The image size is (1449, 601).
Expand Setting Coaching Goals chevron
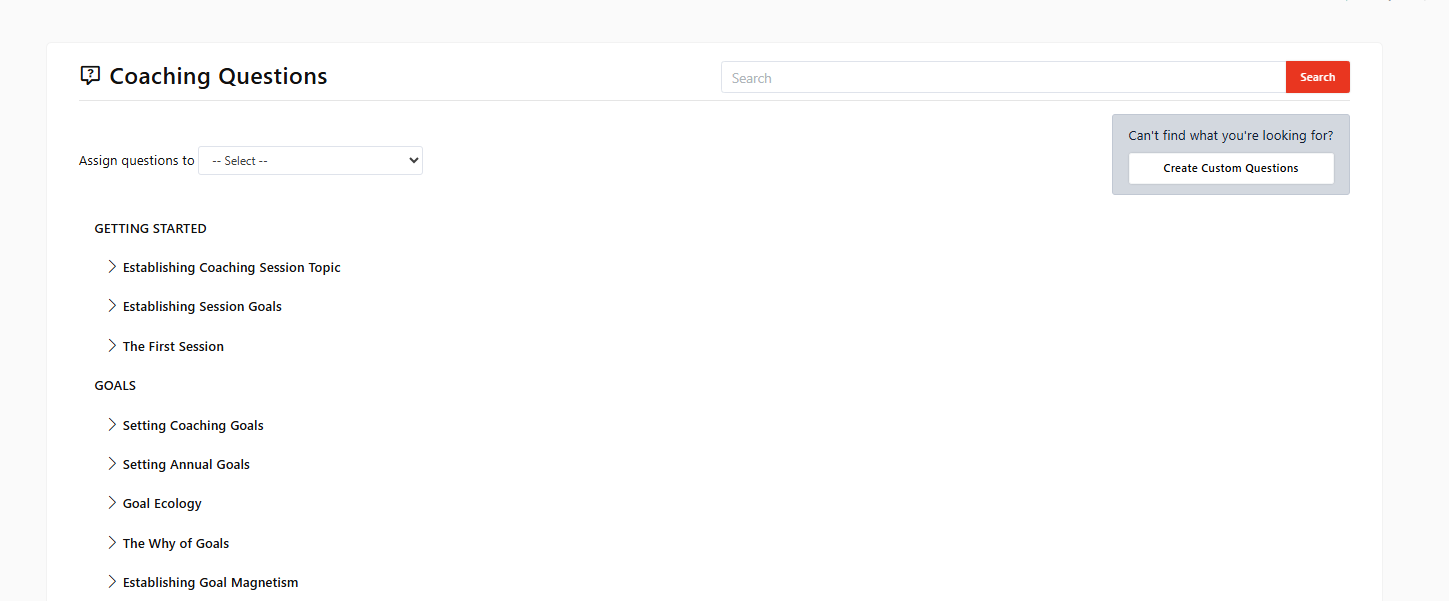click(x=112, y=425)
